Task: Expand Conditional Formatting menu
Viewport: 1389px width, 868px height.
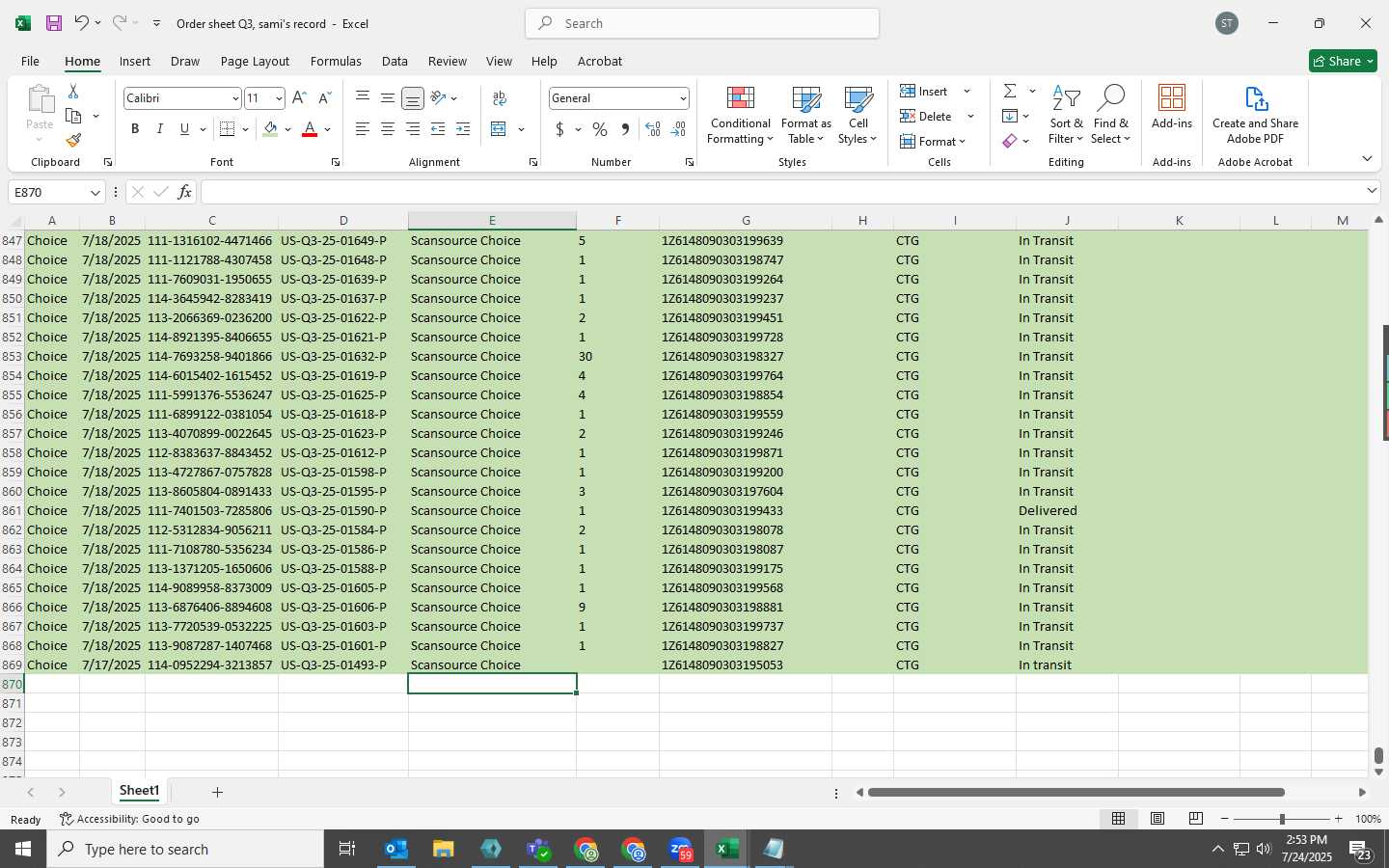Action: pos(740,114)
